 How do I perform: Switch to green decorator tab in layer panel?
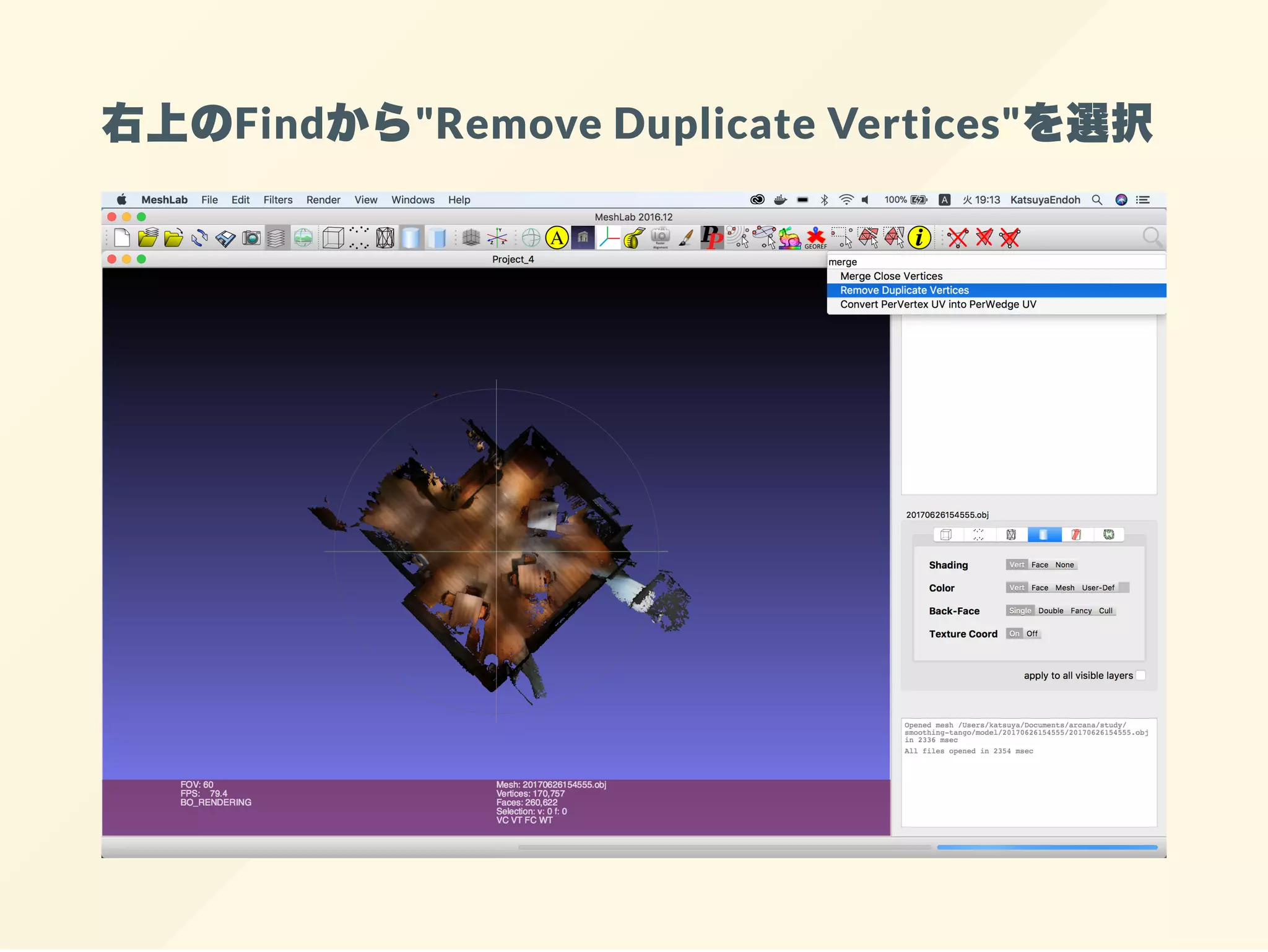tap(1109, 535)
